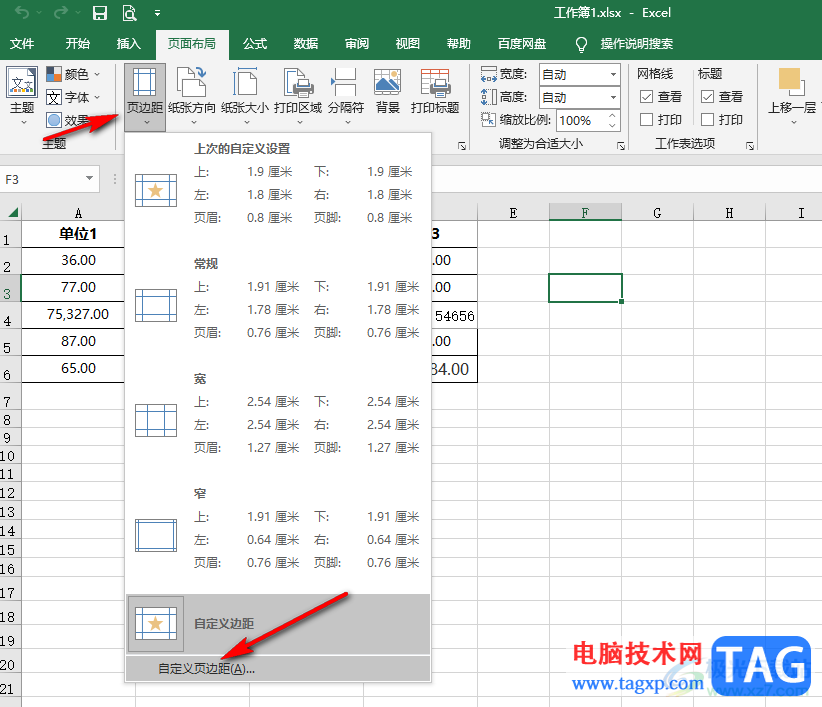Open the Customize Quick Access Toolbar arrow
This screenshot has width=822, height=707.
(x=157, y=13)
